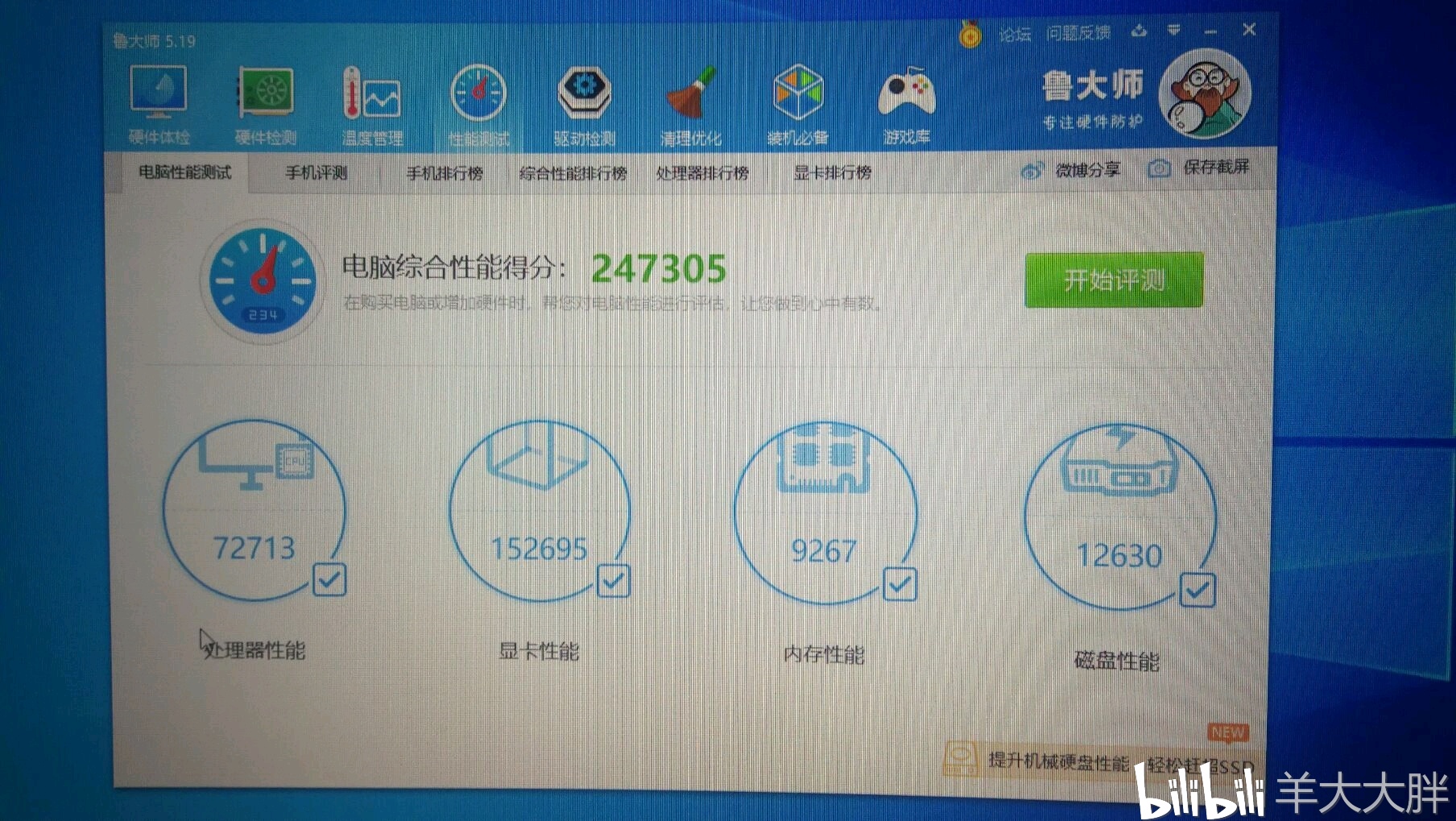Open 硬件检测 hardware detection
This screenshot has height=821, width=1456.
[x=266, y=106]
